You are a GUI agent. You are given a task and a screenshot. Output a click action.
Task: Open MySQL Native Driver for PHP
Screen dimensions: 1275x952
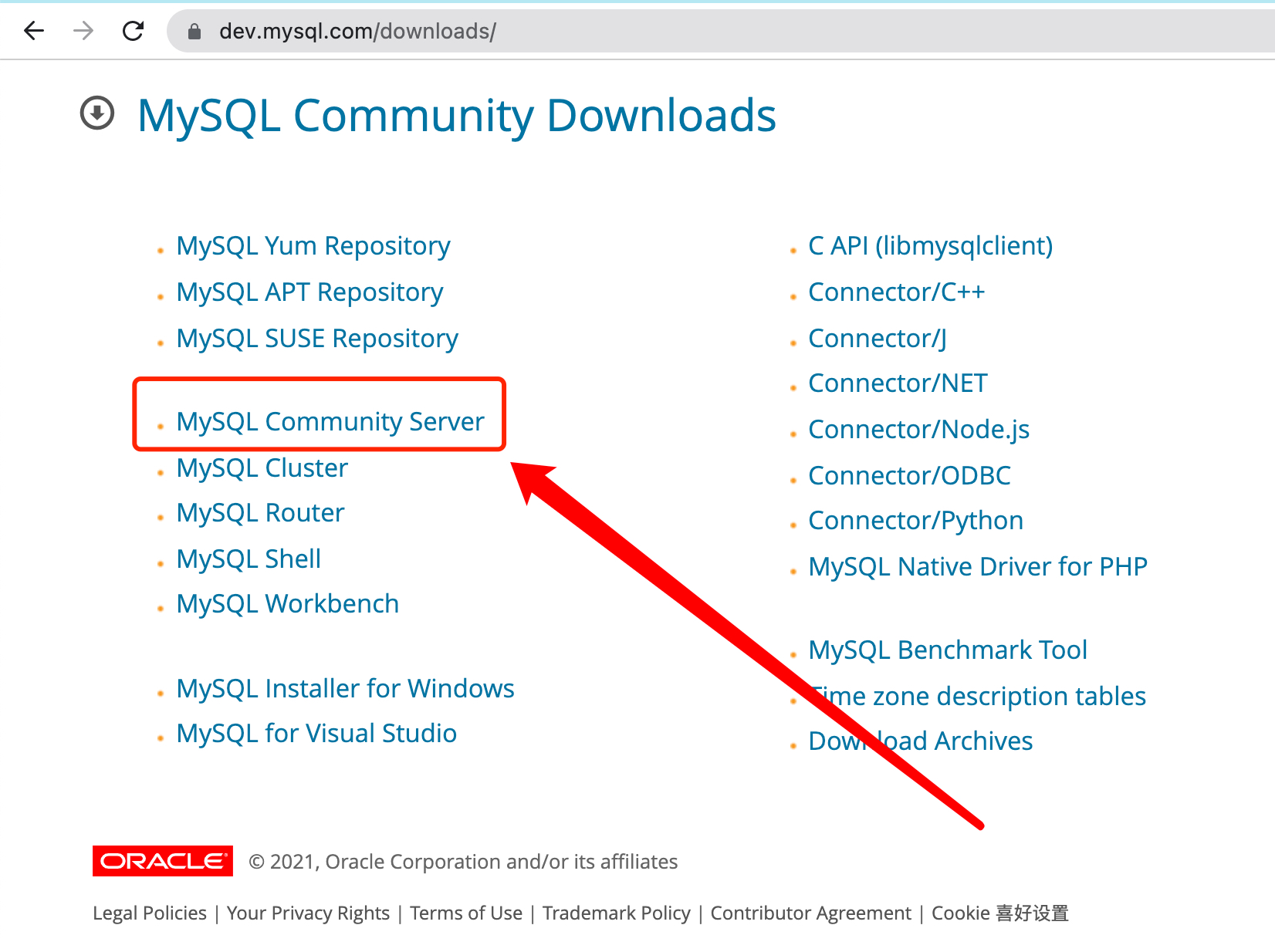coord(978,567)
